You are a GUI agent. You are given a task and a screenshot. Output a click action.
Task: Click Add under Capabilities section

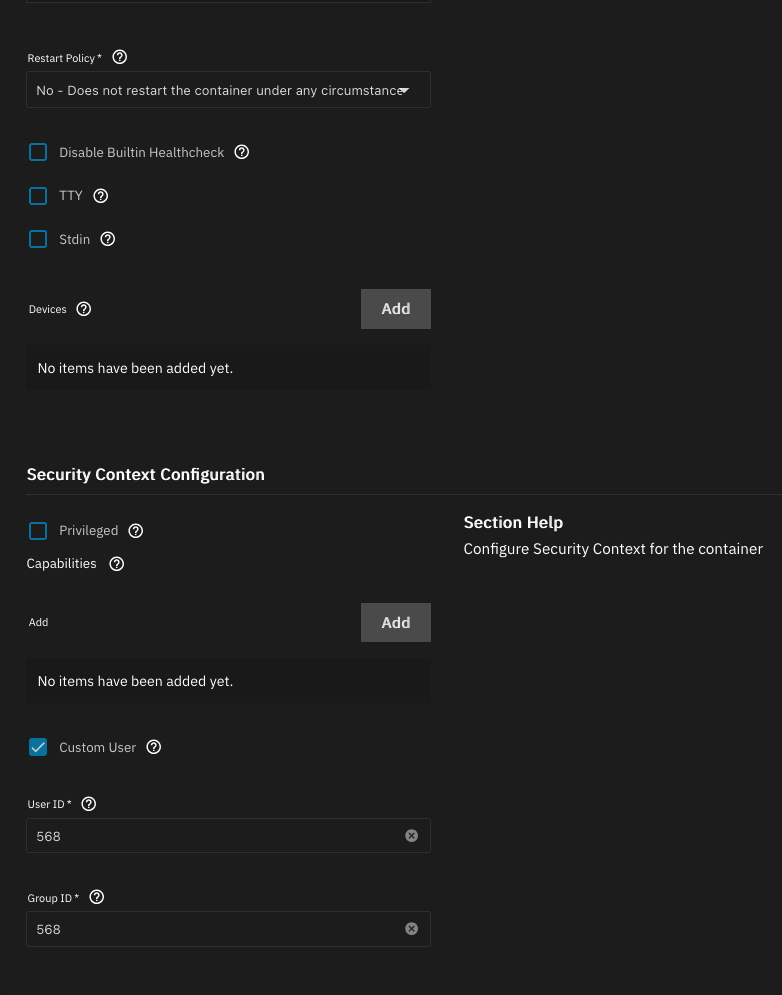point(395,622)
